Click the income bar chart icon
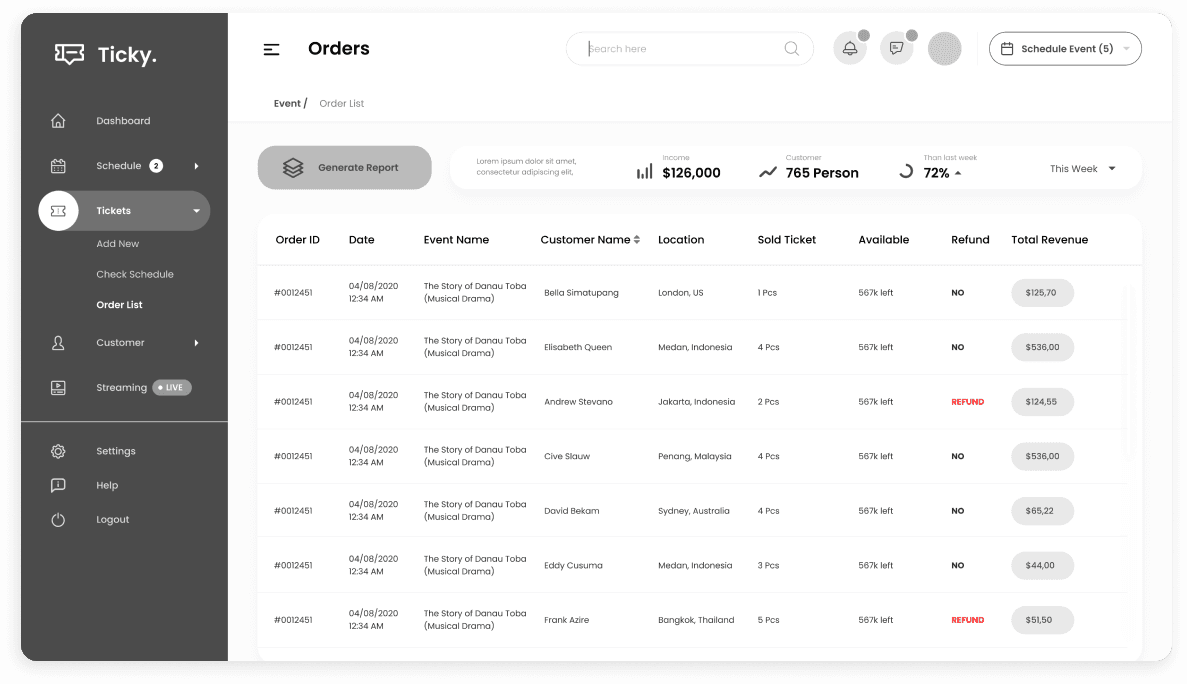 point(644,171)
